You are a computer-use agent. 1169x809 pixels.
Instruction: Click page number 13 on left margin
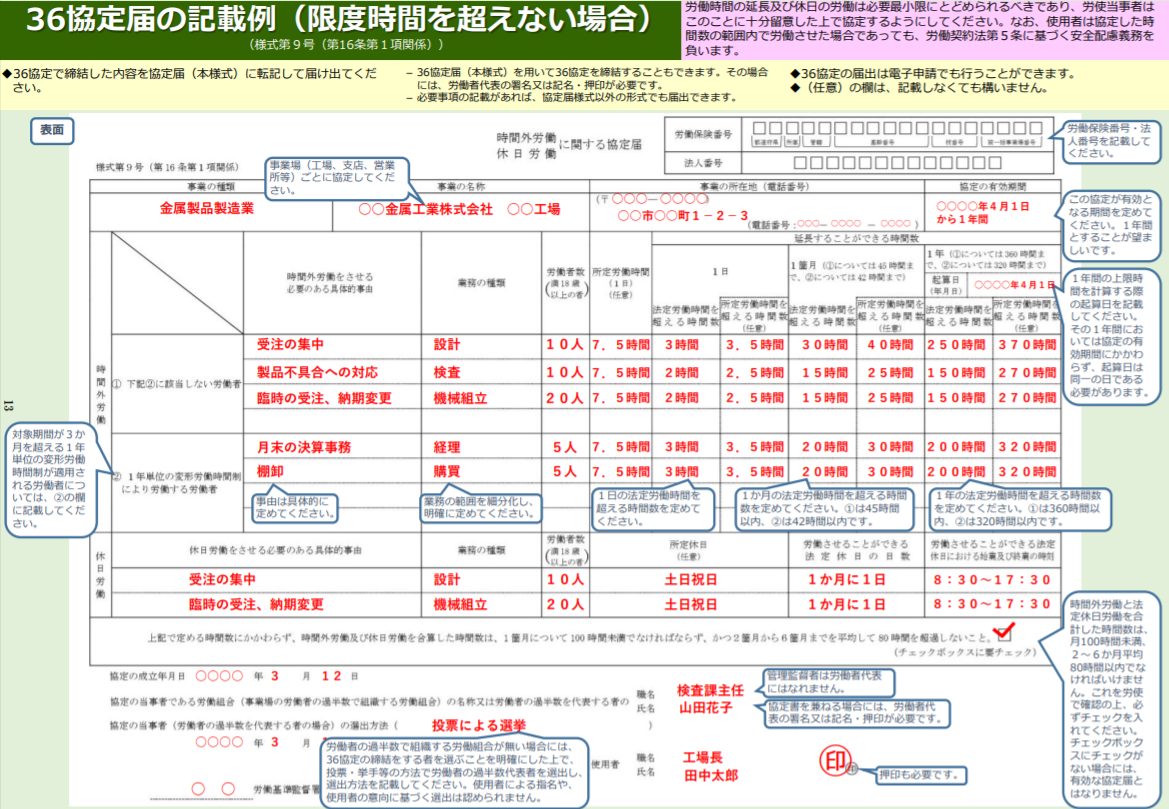click(8, 406)
